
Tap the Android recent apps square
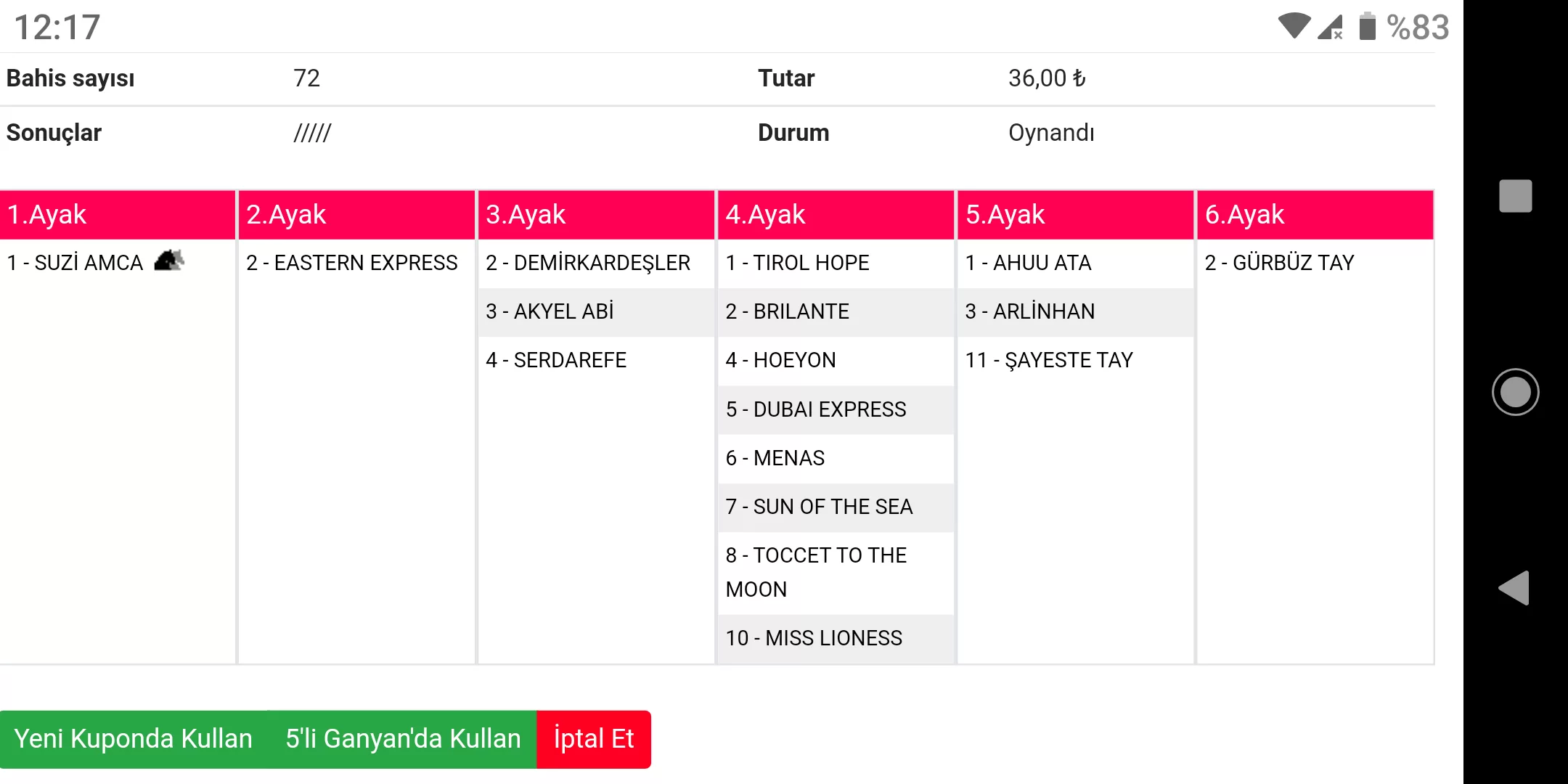coord(1515,196)
